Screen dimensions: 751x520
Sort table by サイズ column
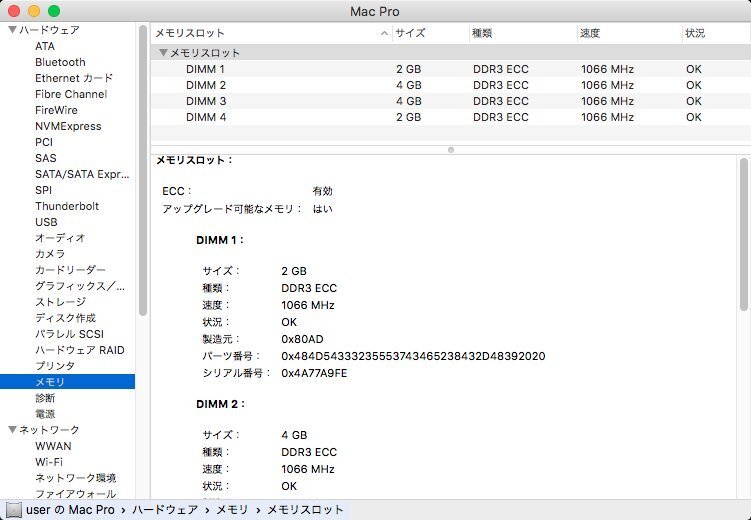tap(431, 33)
